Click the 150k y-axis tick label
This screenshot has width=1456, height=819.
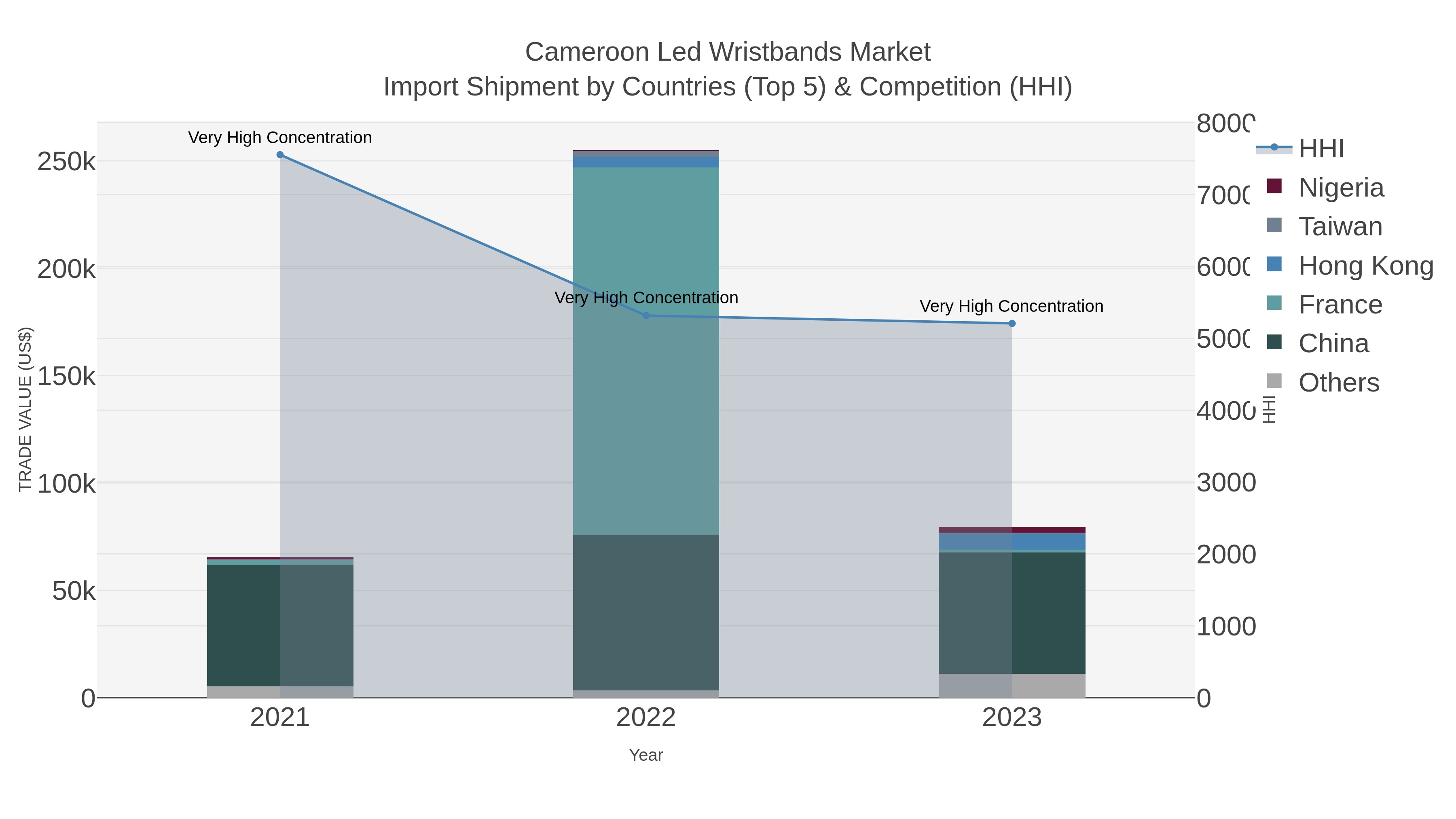[67, 377]
